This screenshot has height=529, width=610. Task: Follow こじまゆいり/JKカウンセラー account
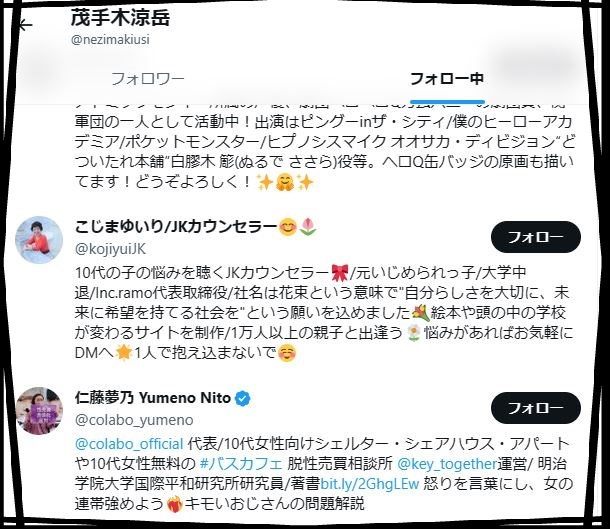(x=536, y=237)
